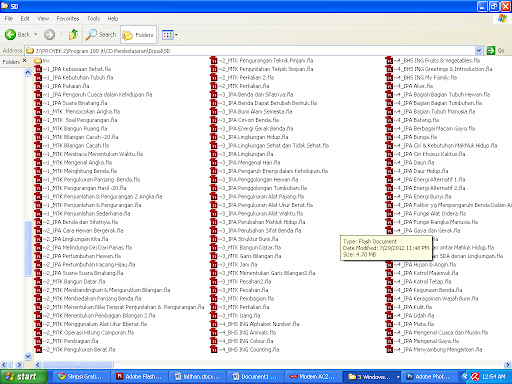Viewport: 512px width, 384px height.
Task: Click the Start button
Action: coord(23,377)
